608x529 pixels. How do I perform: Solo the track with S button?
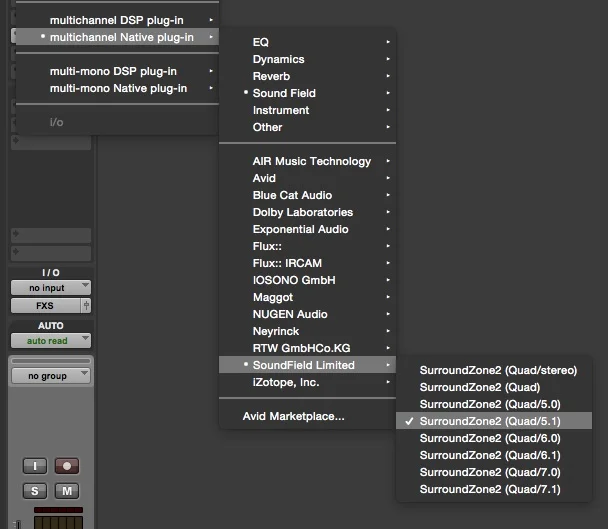tap(35, 491)
